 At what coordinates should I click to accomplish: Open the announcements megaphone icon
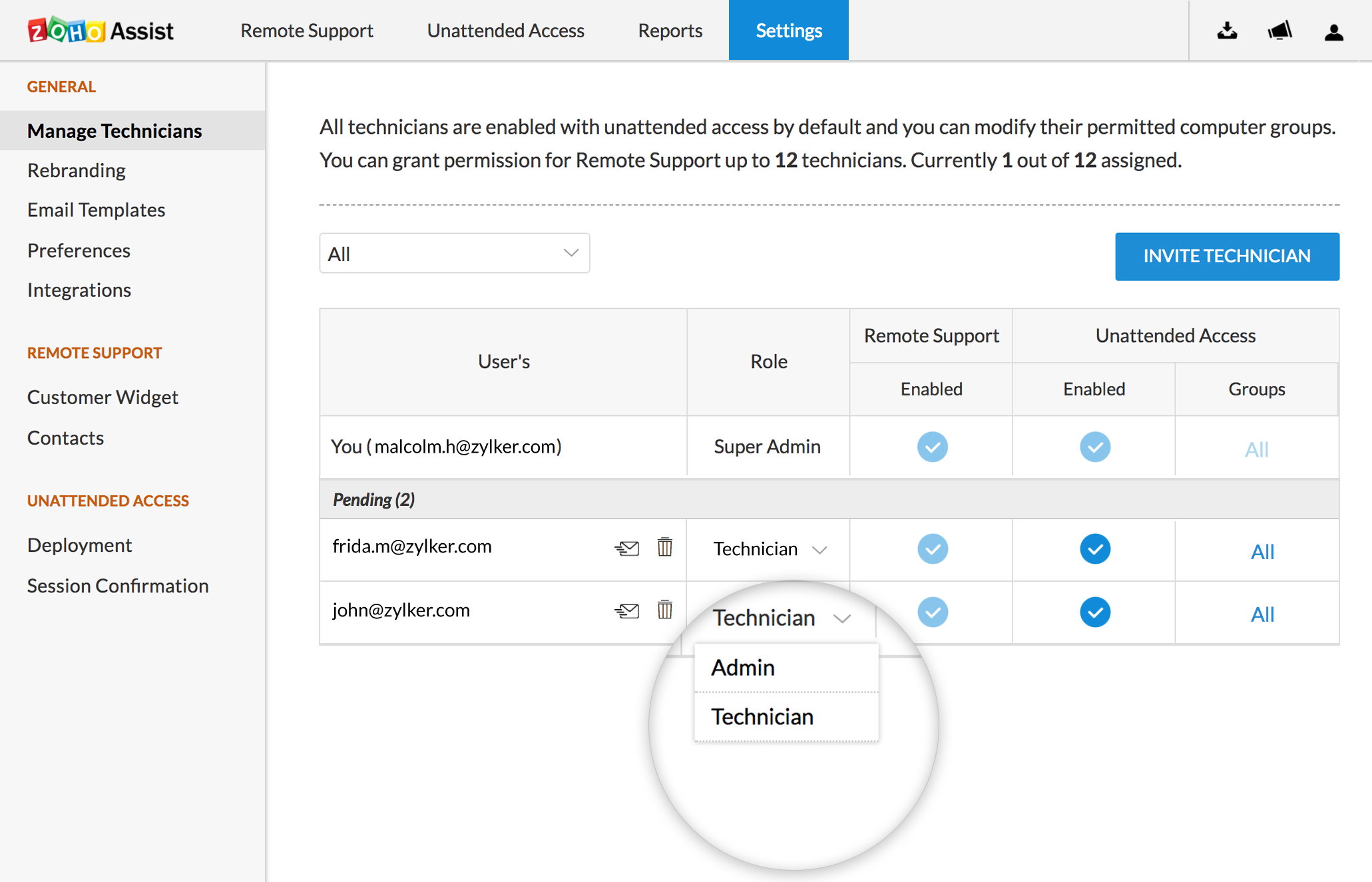[1279, 31]
